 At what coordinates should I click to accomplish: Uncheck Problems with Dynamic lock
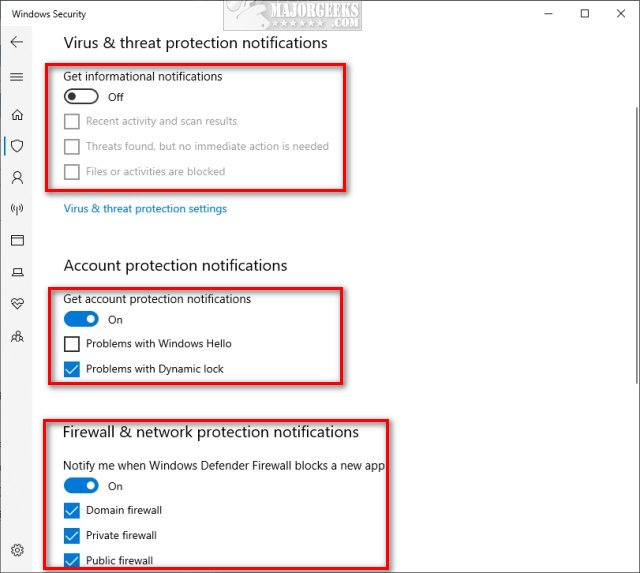(x=72, y=369)
